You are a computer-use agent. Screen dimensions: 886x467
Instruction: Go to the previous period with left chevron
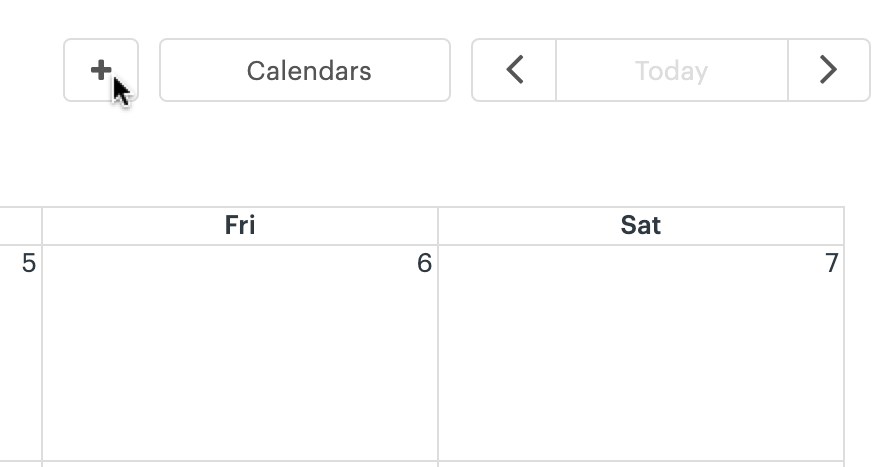(514, 70)
